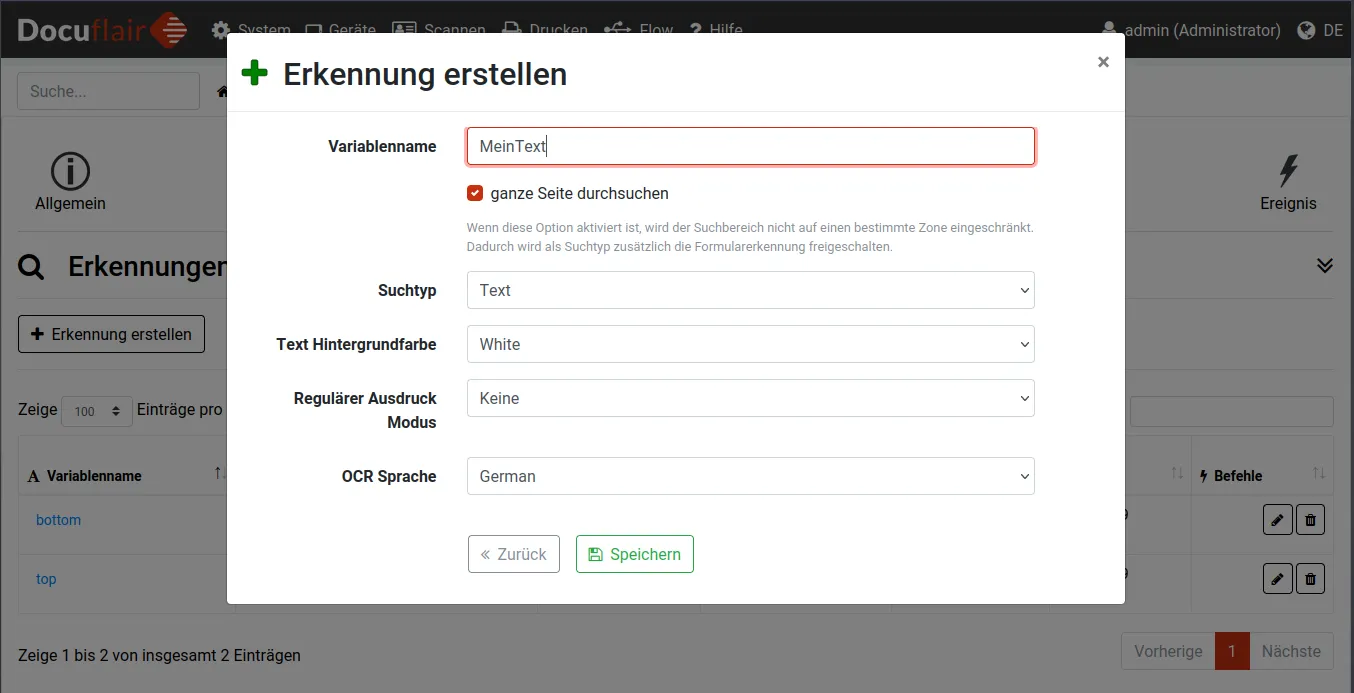Viewport: 1354px width, 693px height.
Task: Uncheck ganze Seite durchsuchen checkbox
Action: point(475,193)
